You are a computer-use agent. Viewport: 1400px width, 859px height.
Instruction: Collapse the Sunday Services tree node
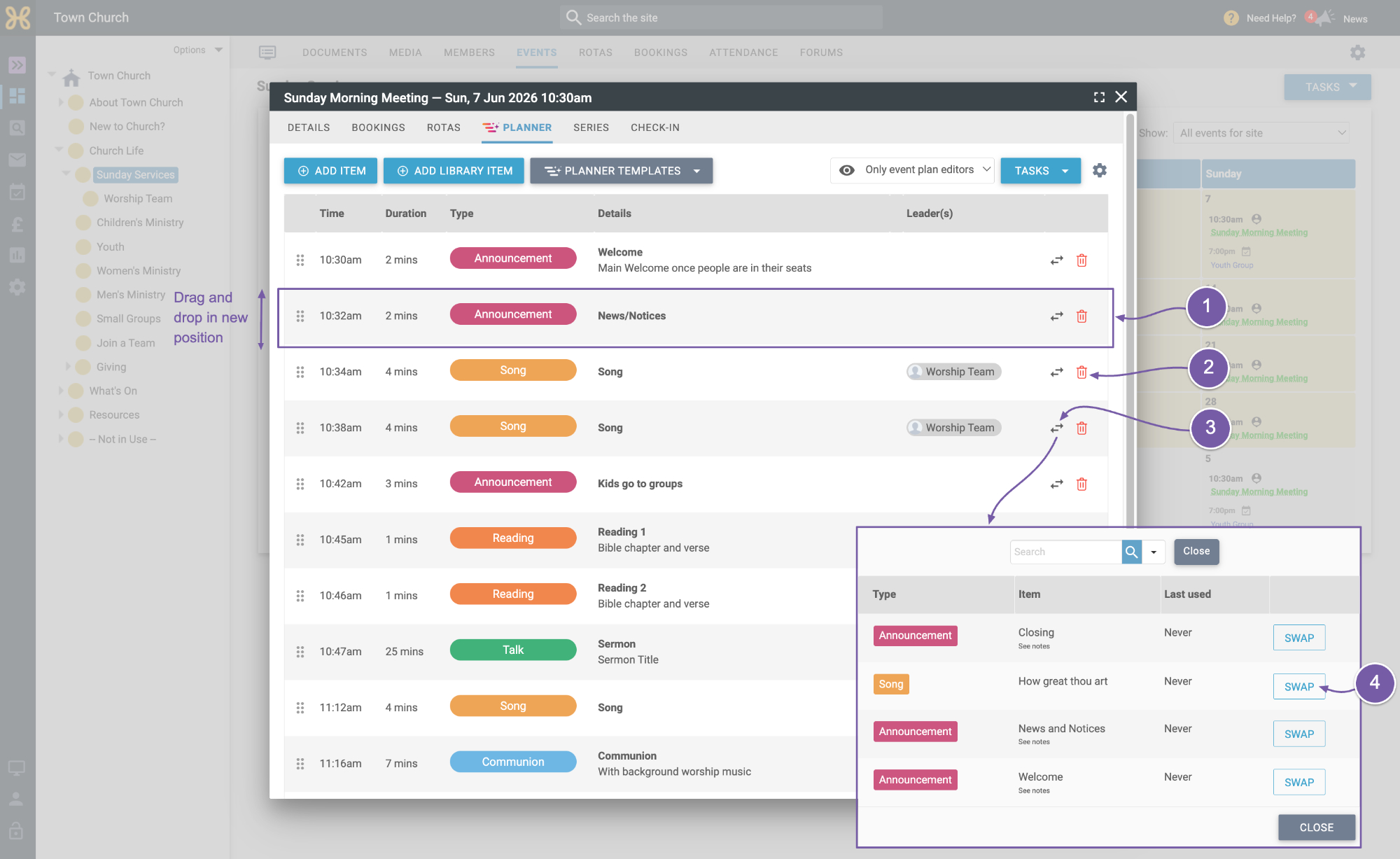pyautogui.click(x=66, y=174)
